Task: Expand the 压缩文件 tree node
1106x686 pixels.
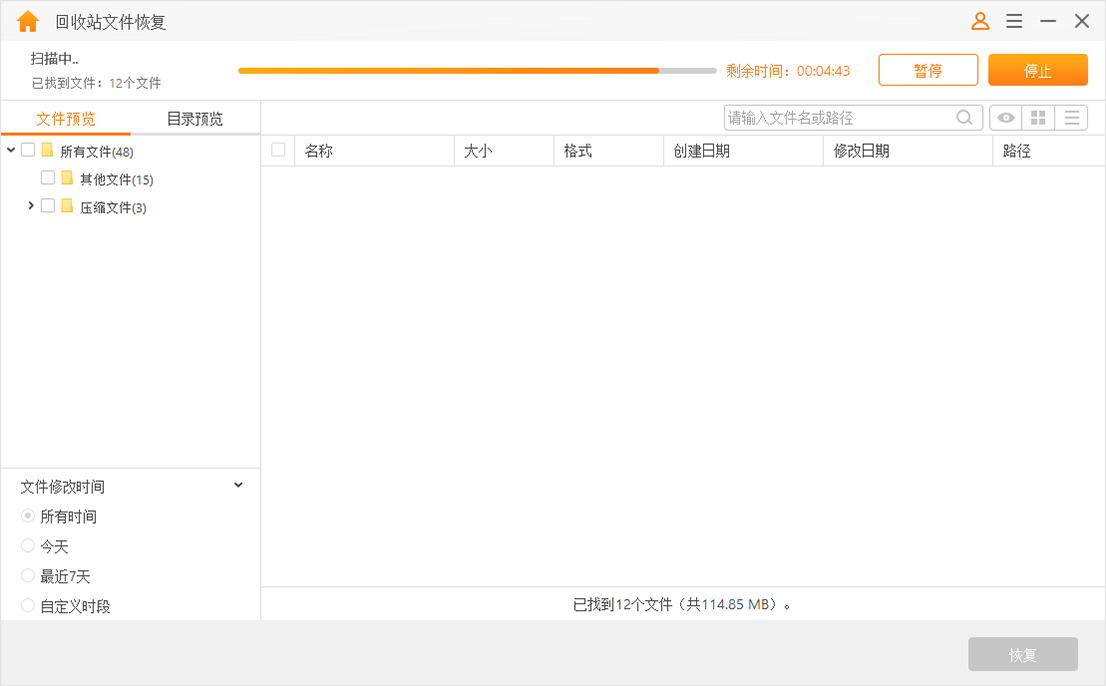Action: pyautogui.click(x=30, y=206)
